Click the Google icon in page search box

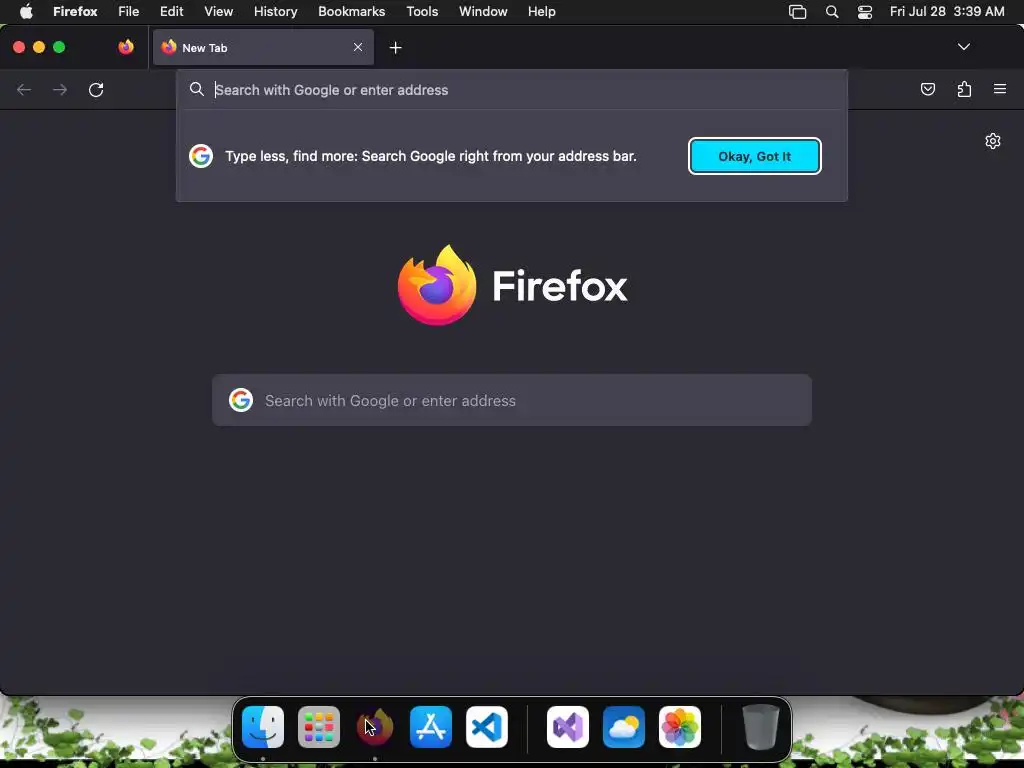point(241,400)
